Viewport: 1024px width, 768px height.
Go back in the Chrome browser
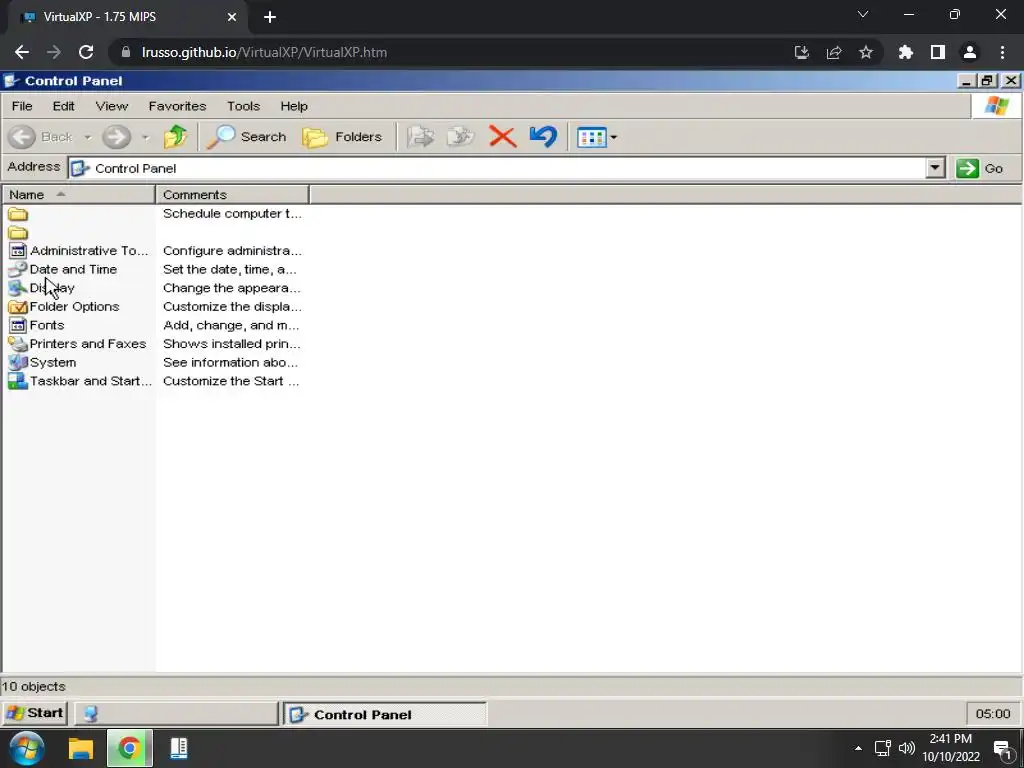[x=22, y=52]
